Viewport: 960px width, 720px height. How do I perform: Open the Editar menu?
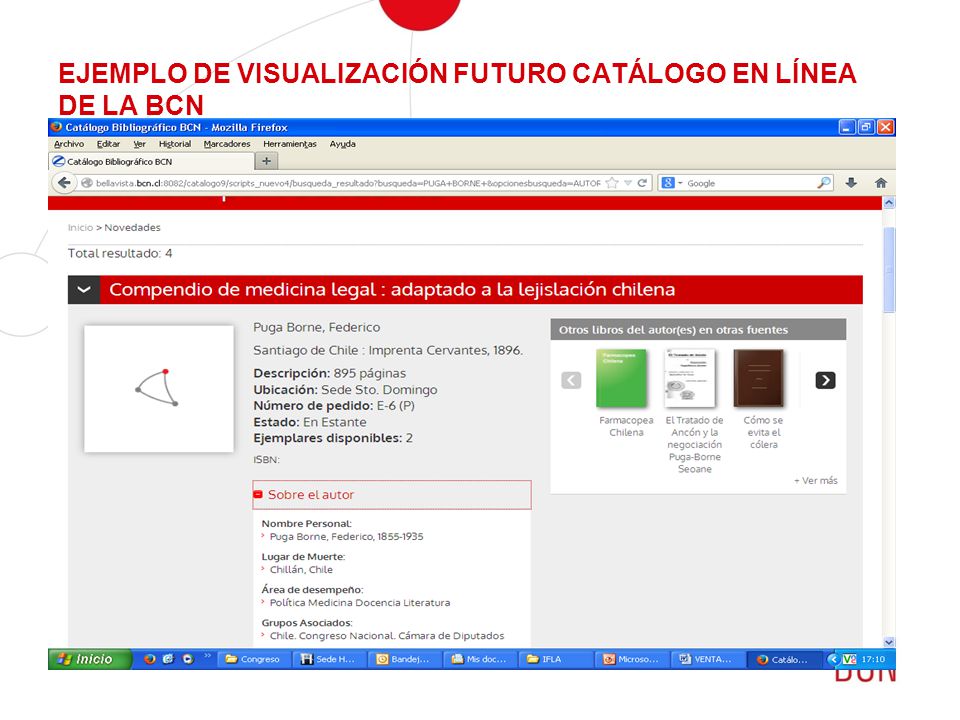tap(108, 144)
